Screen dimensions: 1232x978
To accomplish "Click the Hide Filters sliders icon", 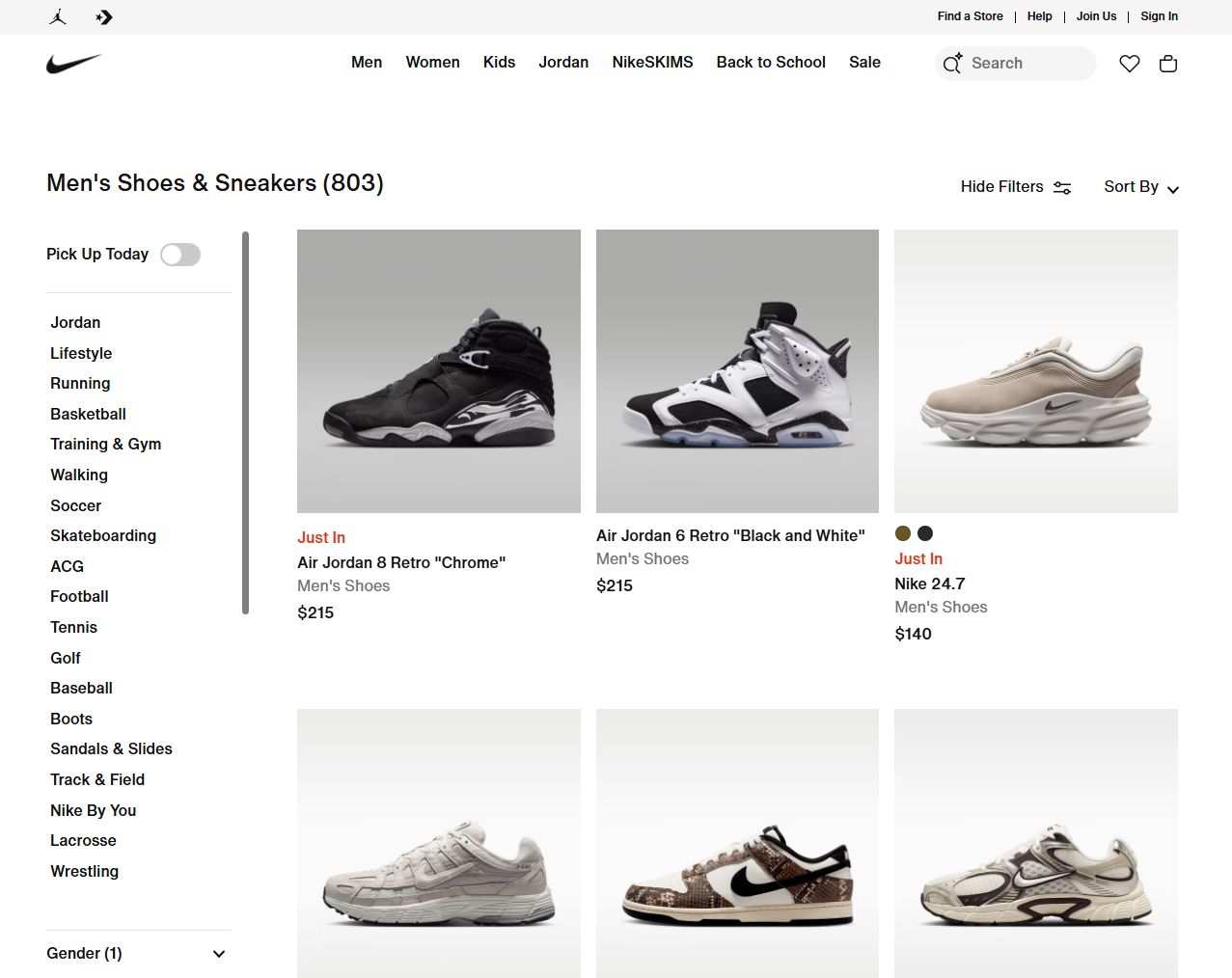I will click(x=1062, y=187).
